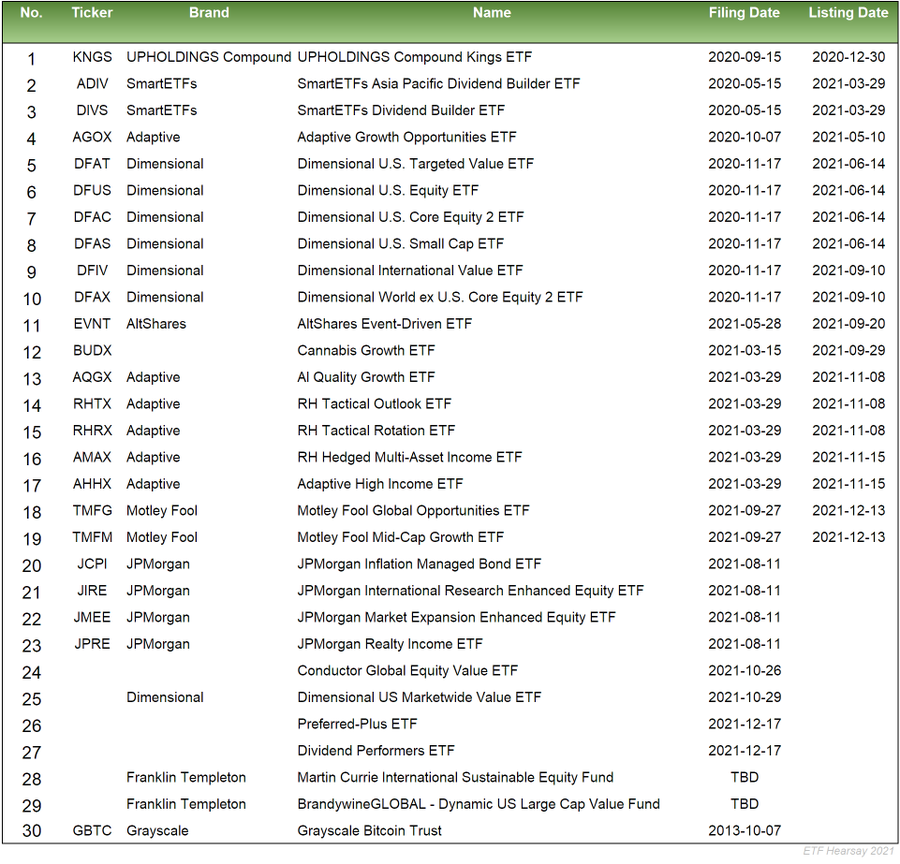
Task: Select the JPMorgan Realty Income ETF name
Action: click(389, 644)
